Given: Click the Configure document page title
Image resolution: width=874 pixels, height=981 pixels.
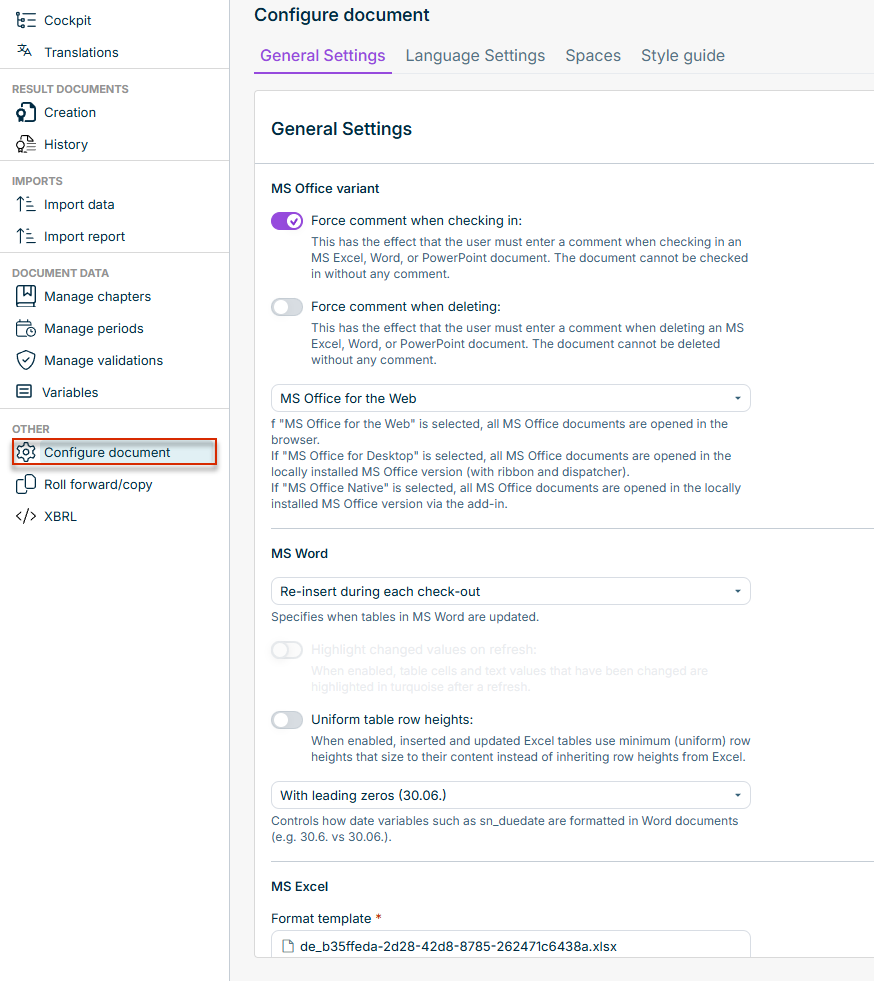Looking at the screenshot, I should [x=342, y=15].
